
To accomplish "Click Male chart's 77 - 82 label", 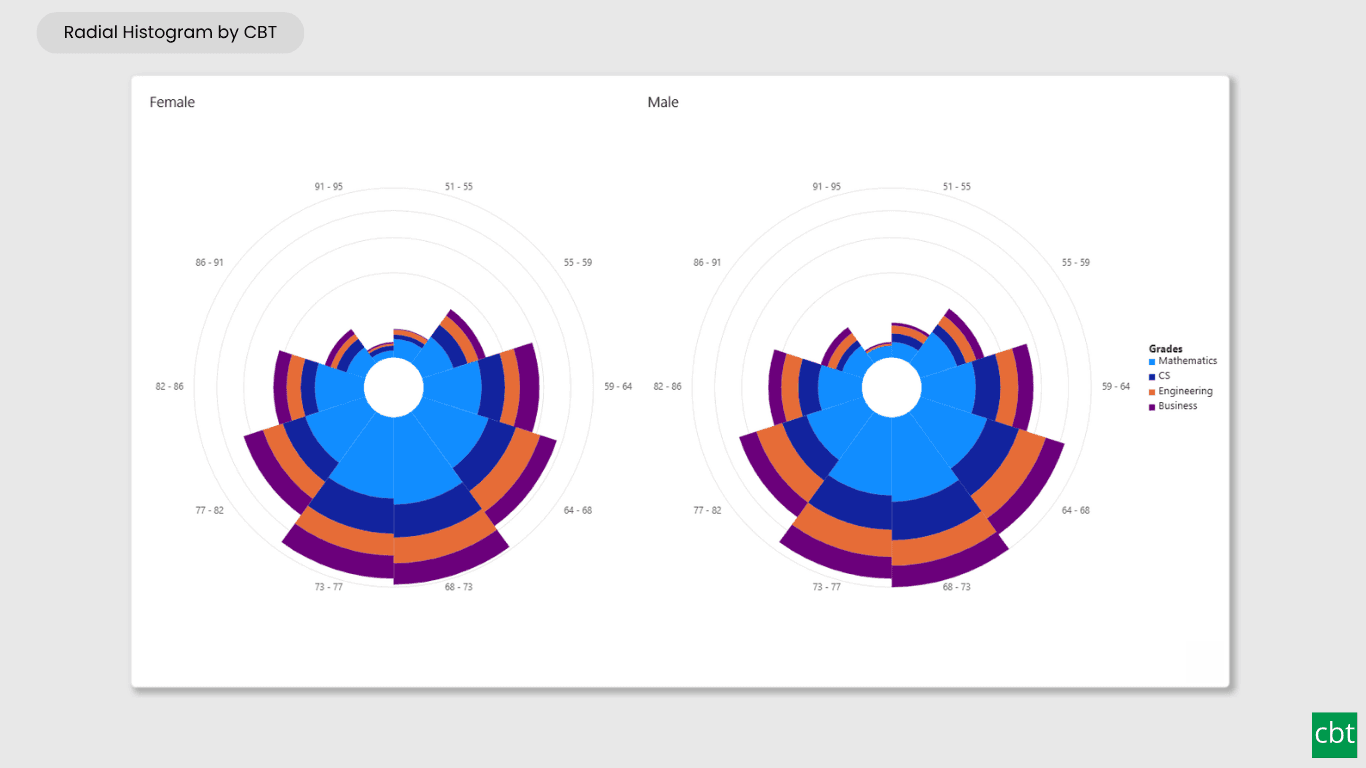I will click(708, 511).
